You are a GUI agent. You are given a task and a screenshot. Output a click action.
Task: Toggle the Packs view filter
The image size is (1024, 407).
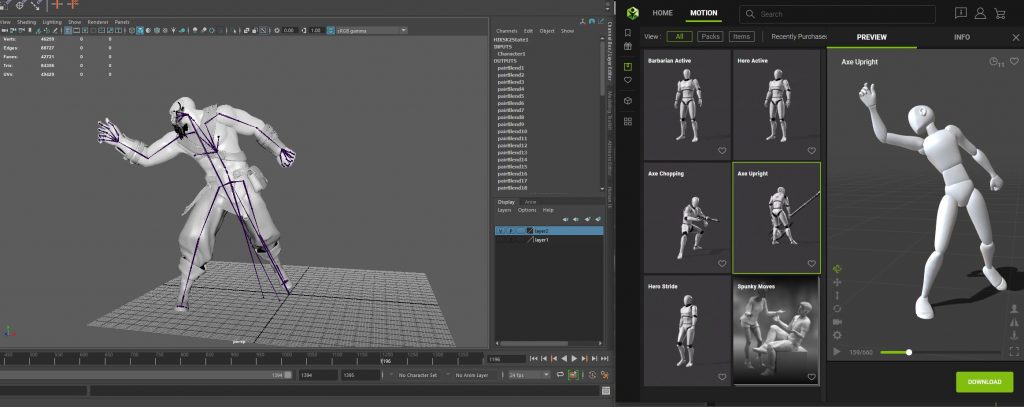pos(710,37)
